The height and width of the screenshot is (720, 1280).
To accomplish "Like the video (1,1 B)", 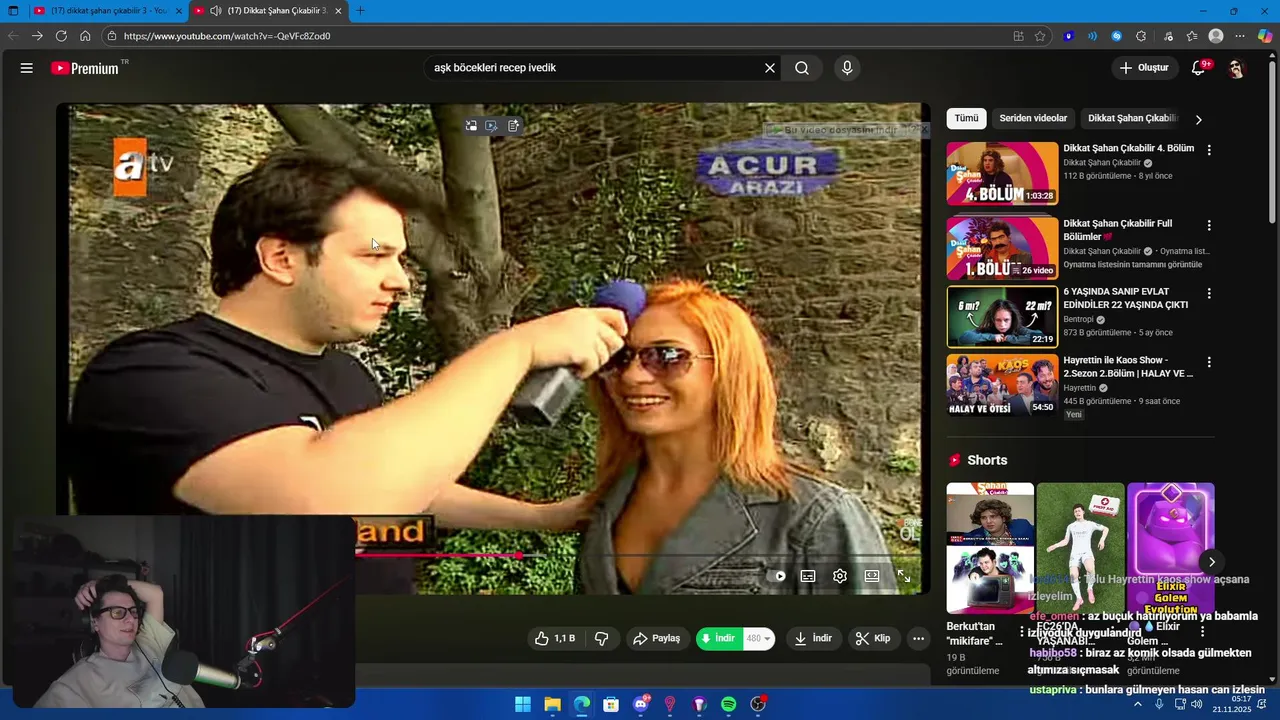I will (x=555, y=638).
